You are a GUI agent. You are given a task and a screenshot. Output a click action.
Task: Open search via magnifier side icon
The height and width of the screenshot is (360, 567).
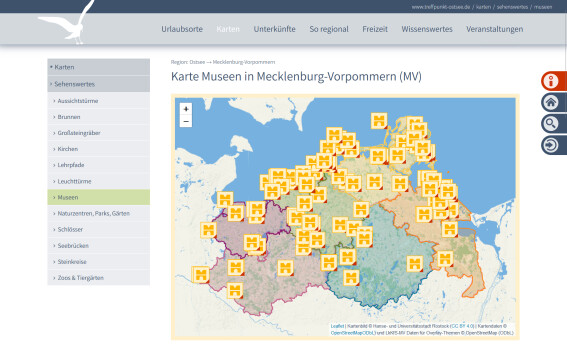tap(554, 124)
